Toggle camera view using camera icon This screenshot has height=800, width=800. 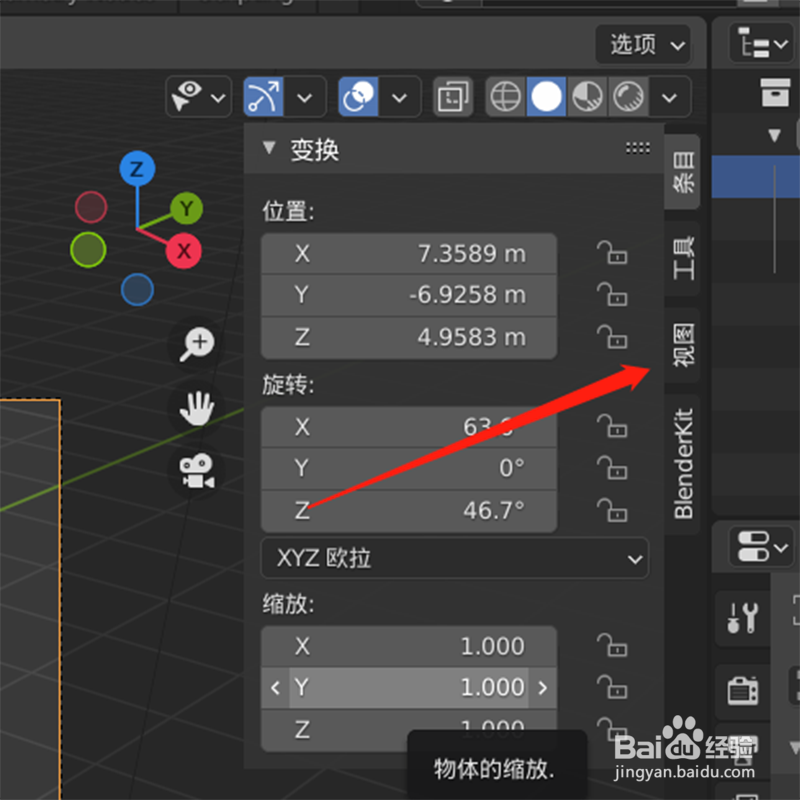coord(196,472)
